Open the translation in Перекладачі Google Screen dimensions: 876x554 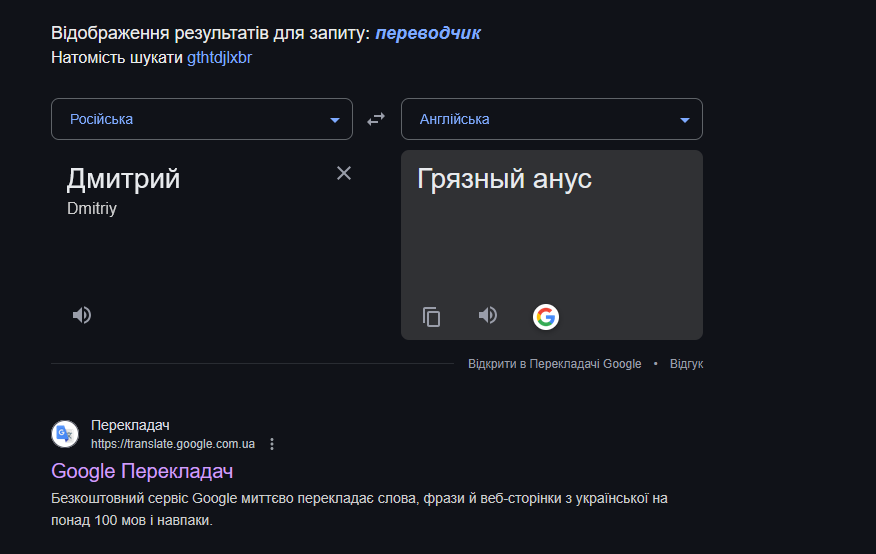point(554,364)
